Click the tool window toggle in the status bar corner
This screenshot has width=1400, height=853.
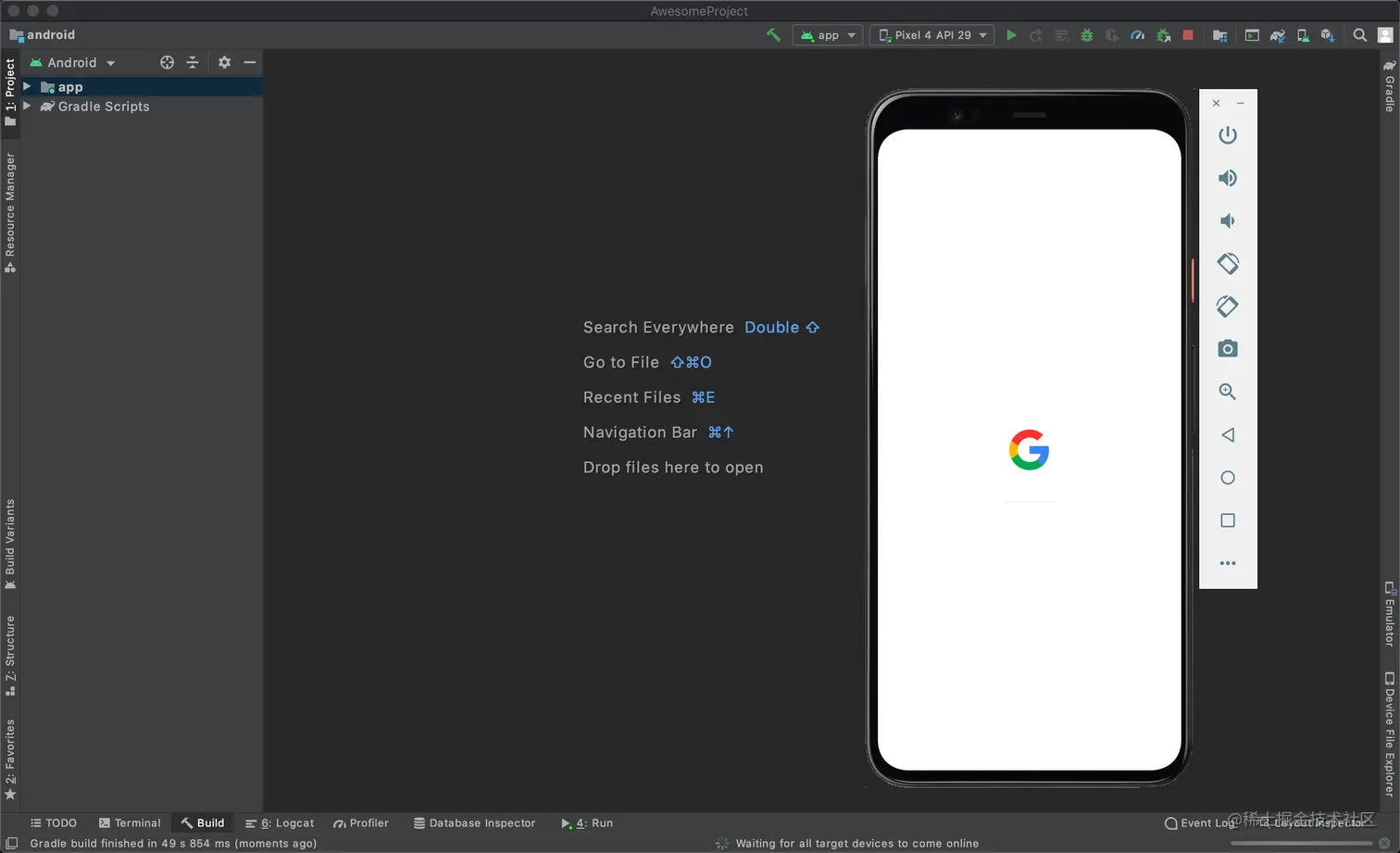coord(12,843)
